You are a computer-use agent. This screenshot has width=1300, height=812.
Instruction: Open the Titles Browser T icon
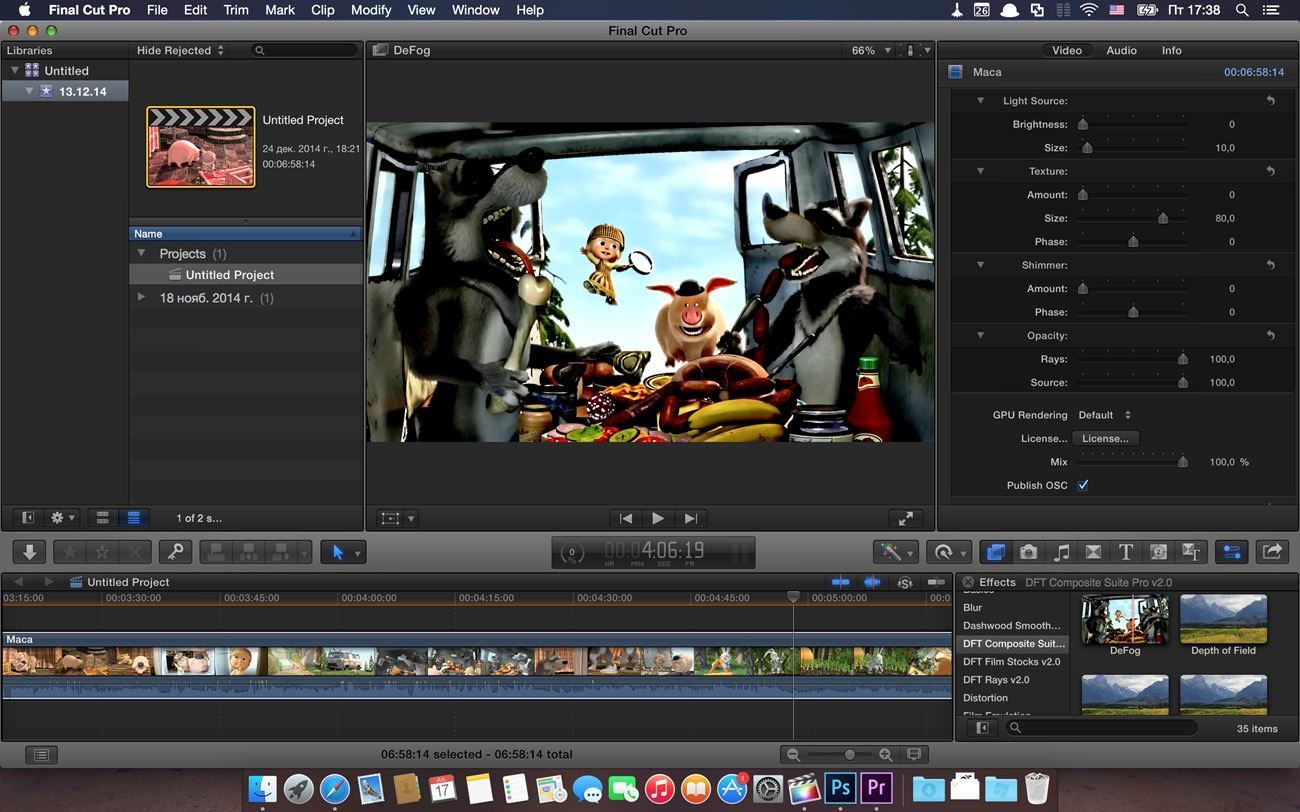(1126, 552)
